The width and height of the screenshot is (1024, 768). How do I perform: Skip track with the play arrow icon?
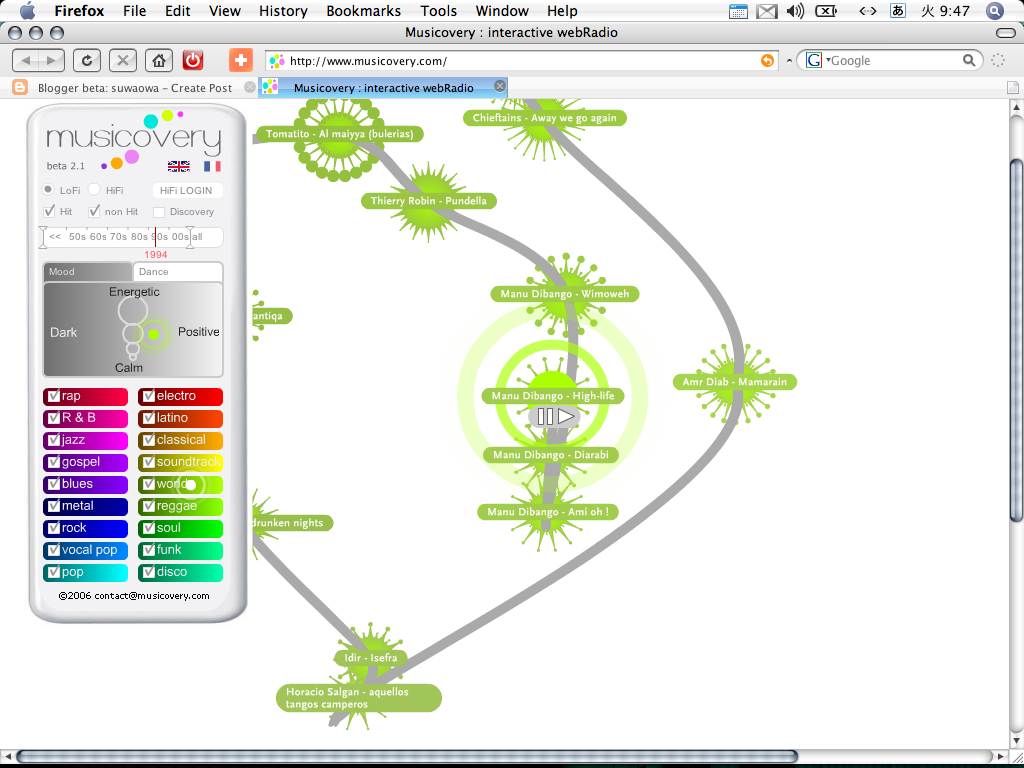point(566,416)
